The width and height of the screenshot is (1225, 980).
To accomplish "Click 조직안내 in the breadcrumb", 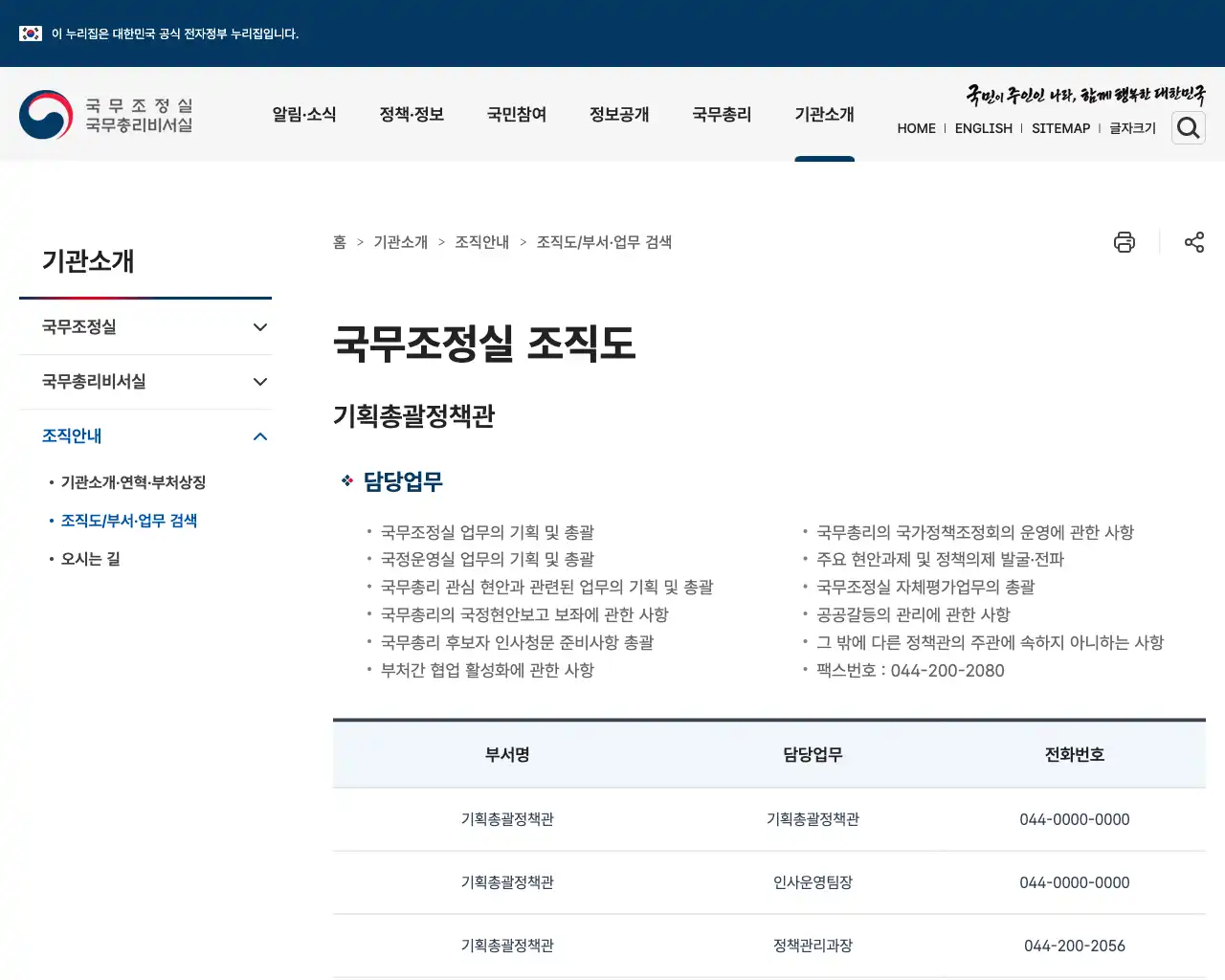I will tap(481, 242).
